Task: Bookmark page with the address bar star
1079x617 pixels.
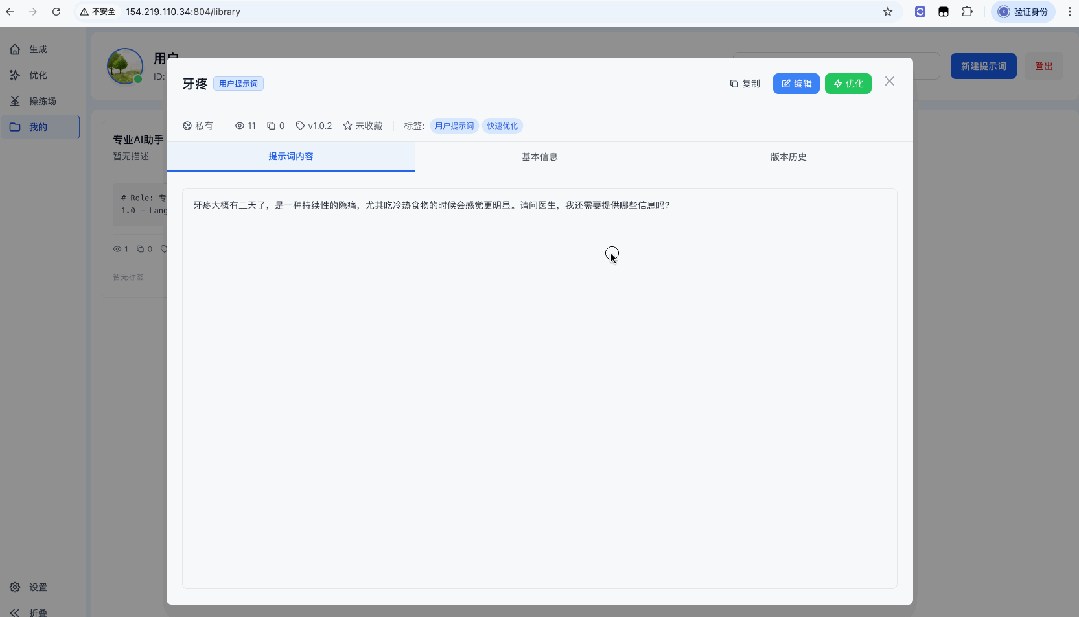Action: [887, 12]
